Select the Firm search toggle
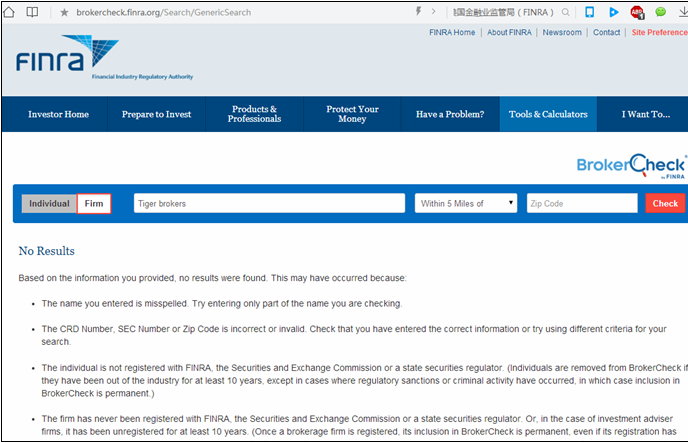Screen dimensions: 688x443 [x=94, y=204]
